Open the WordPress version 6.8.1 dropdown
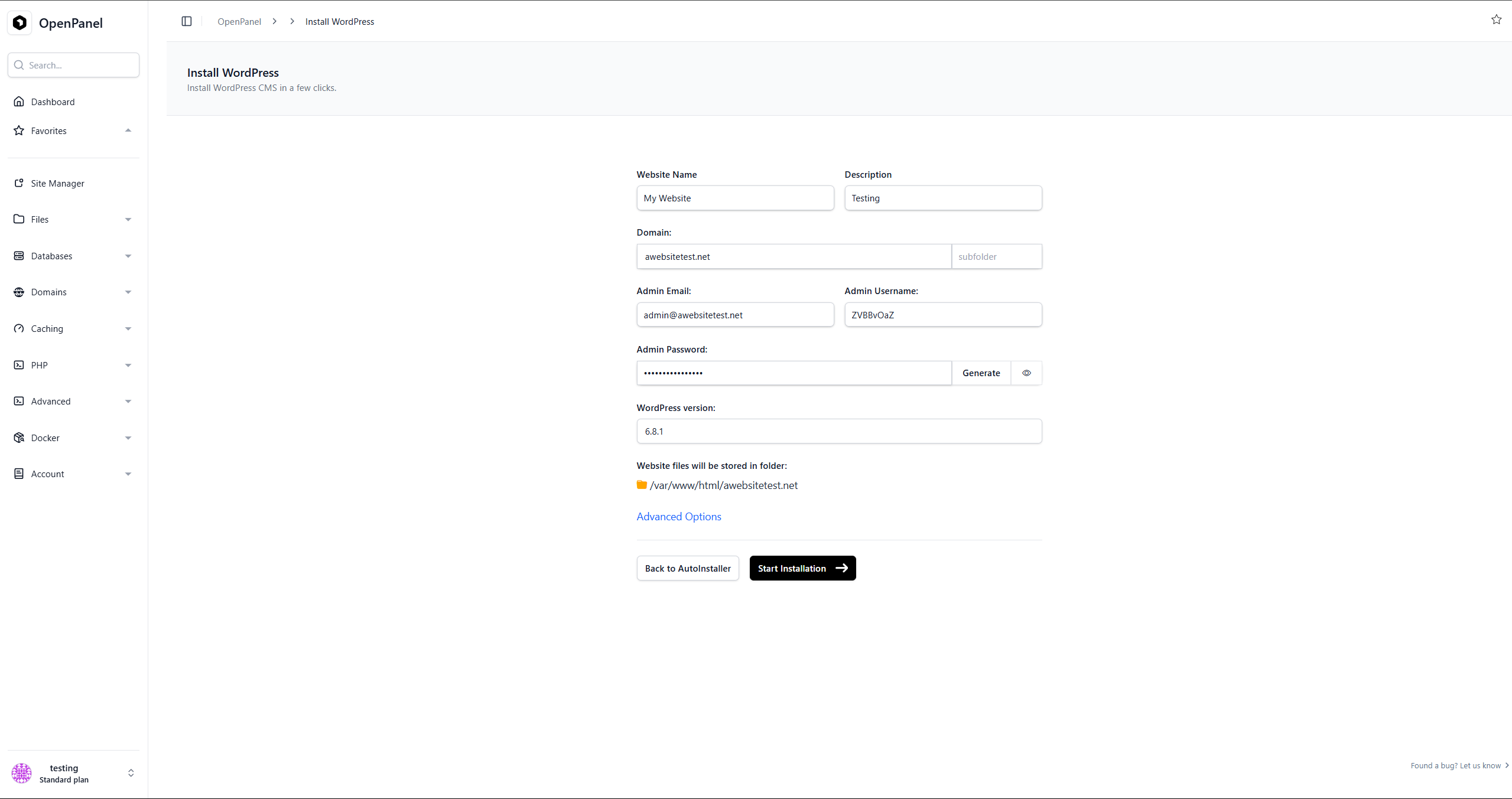The height and width of the screenshot is (799, 1512). point(839,431)
